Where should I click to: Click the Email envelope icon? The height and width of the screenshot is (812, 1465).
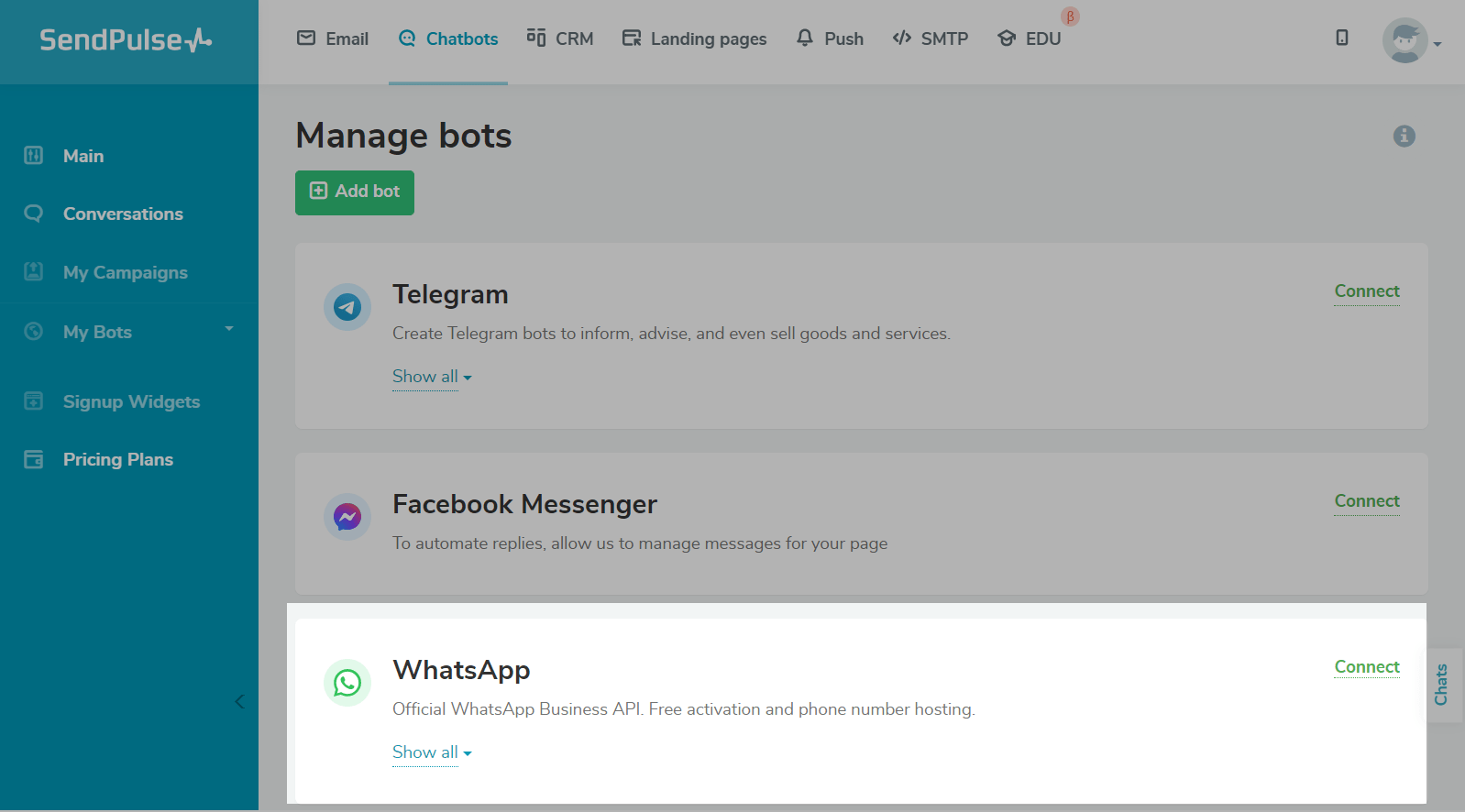[306, 38]
